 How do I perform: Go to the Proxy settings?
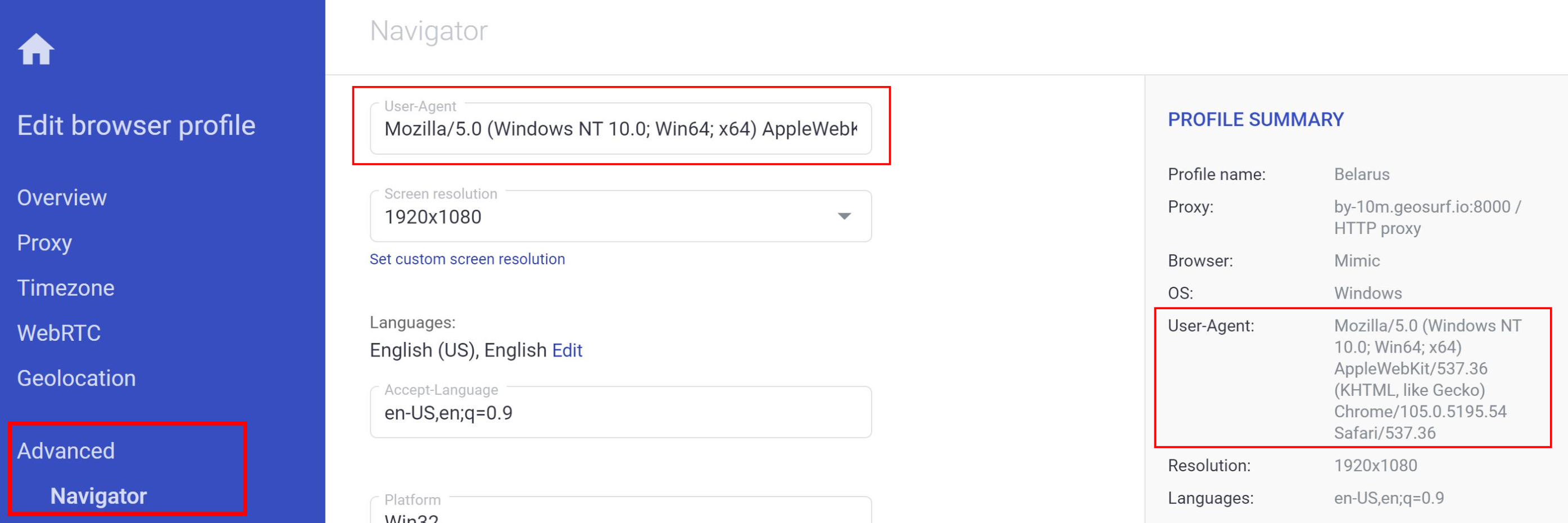coord(44,243)
